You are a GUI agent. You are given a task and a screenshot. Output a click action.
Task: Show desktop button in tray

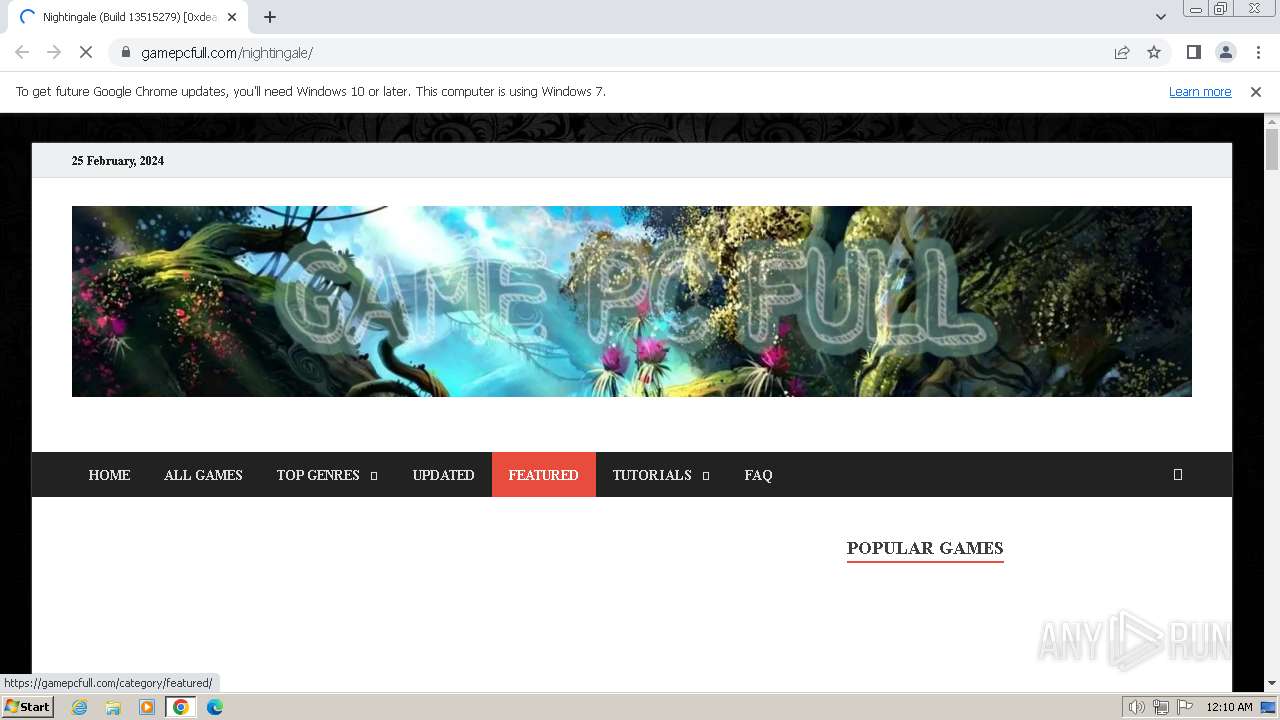pyautogui.click(x=1269, y=707)
